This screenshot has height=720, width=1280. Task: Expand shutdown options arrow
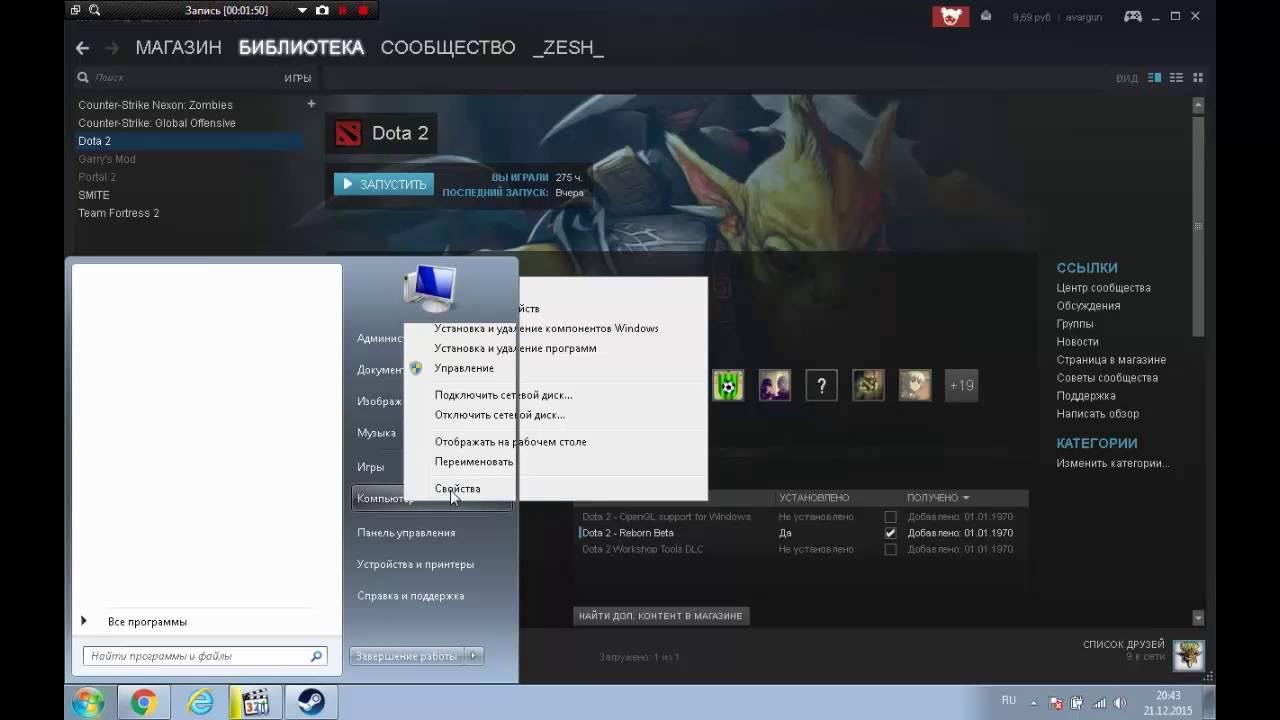click(x=475, y=656)
